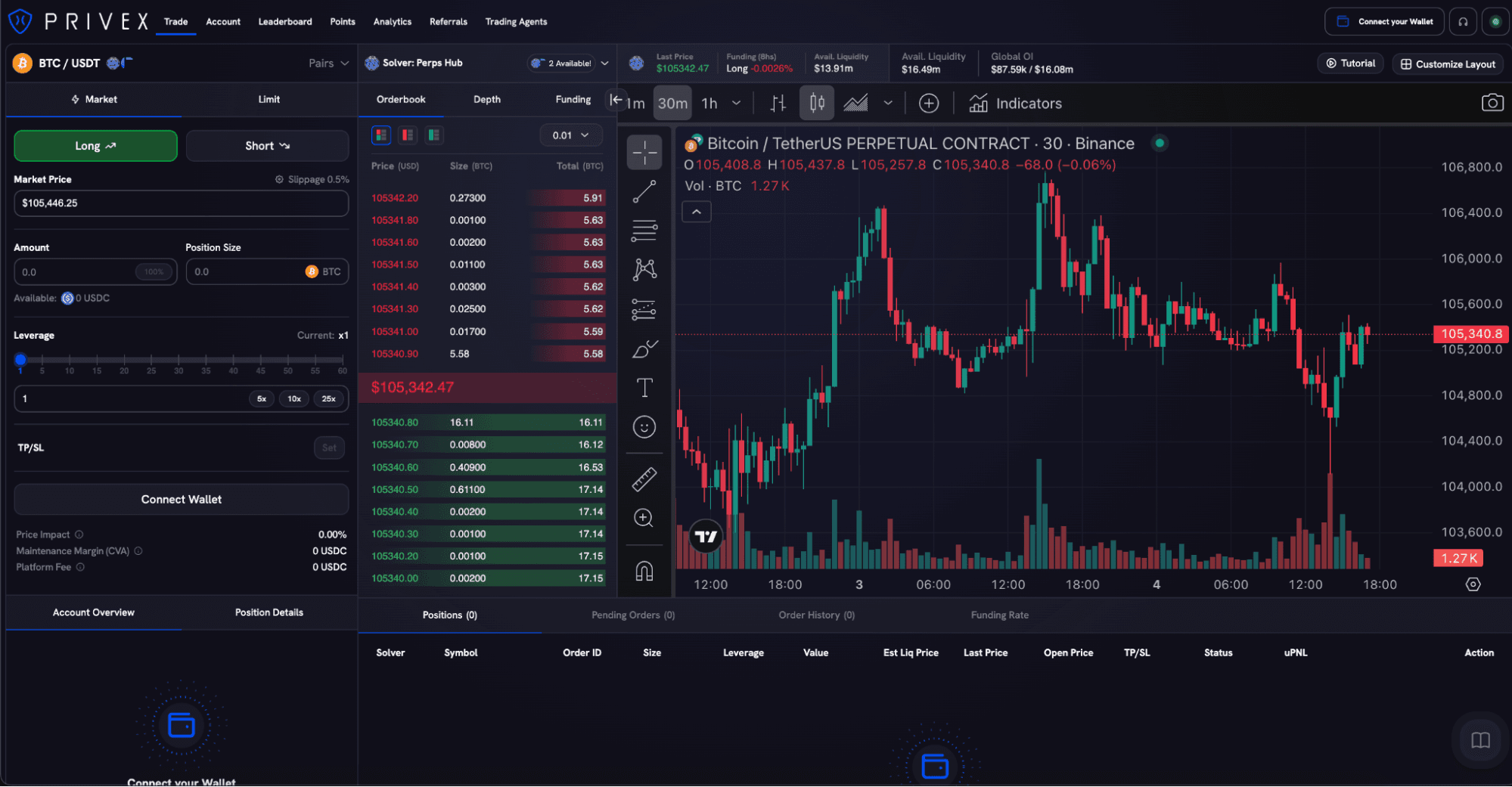The height and width of the screenshot is (787, 1512).
Task: Show Price Impact info tooltip icon
Action: 79,534
